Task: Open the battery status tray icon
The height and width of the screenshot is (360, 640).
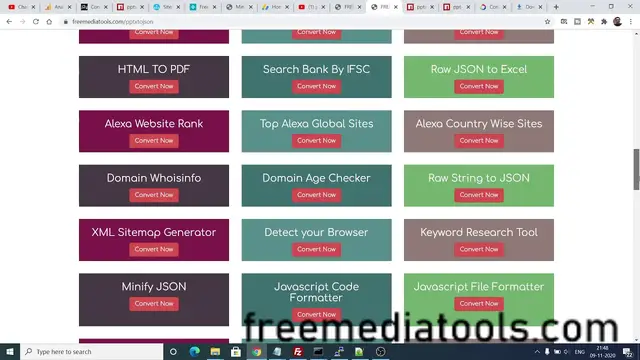Action: point(557,351)
